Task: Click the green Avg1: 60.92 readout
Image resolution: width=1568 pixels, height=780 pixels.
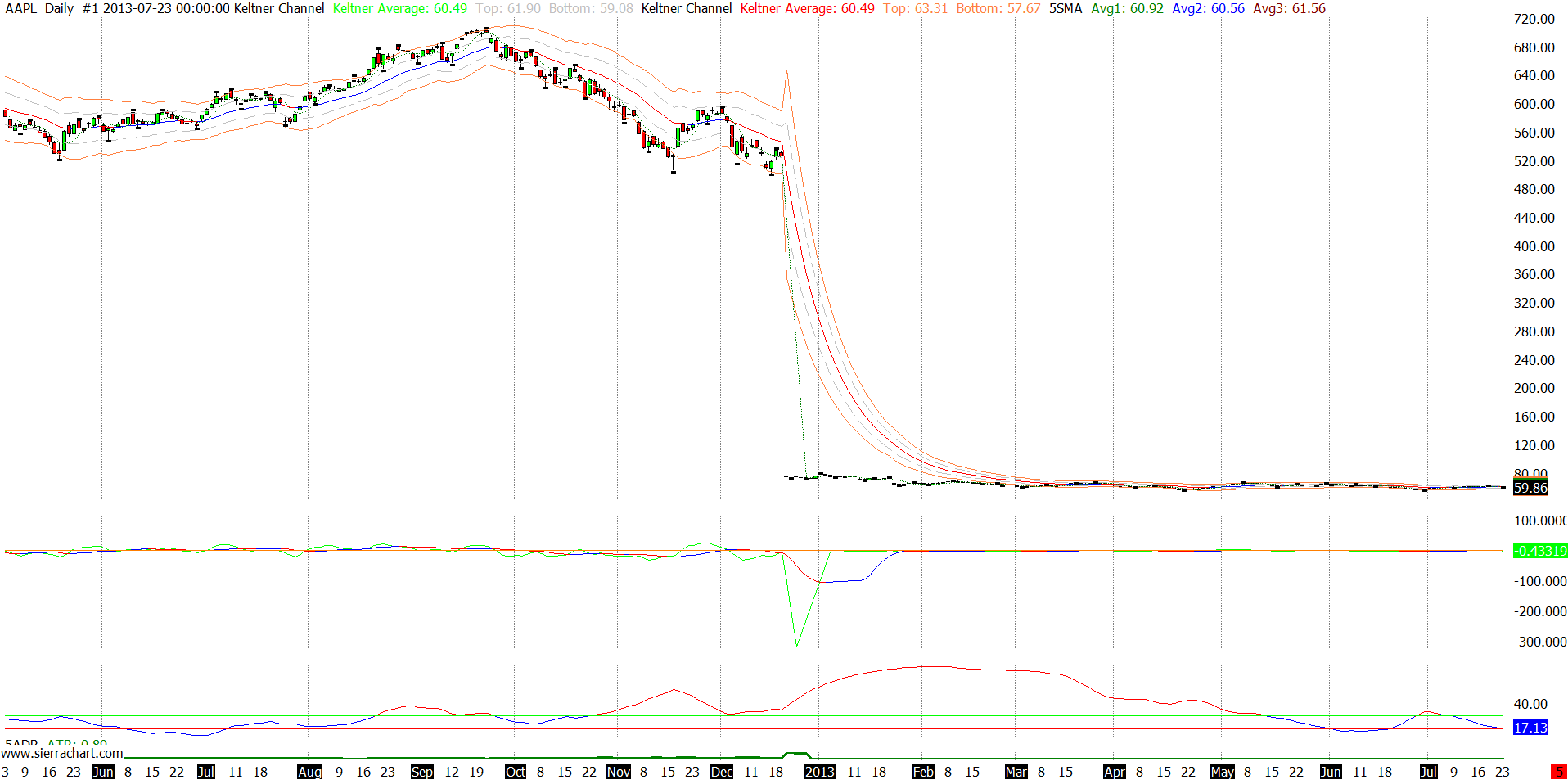Action: [x=1127, y=8]
